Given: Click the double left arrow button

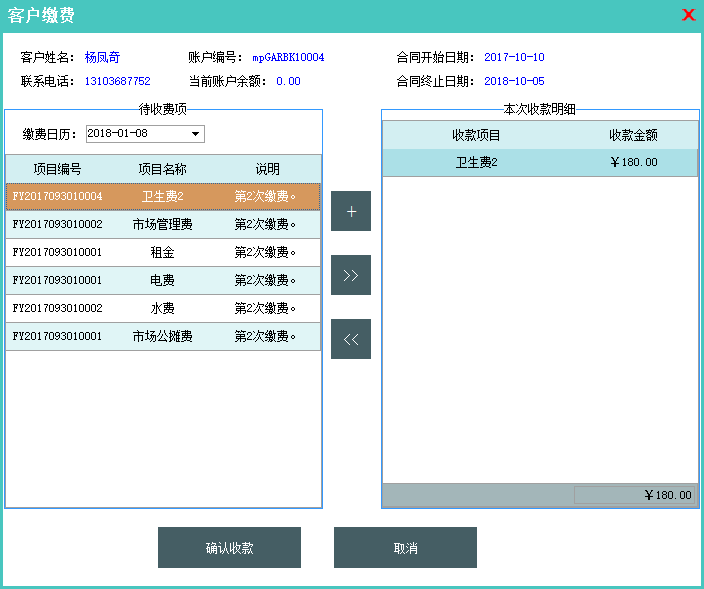Looking at the screenshot, I should click(350, 339).
